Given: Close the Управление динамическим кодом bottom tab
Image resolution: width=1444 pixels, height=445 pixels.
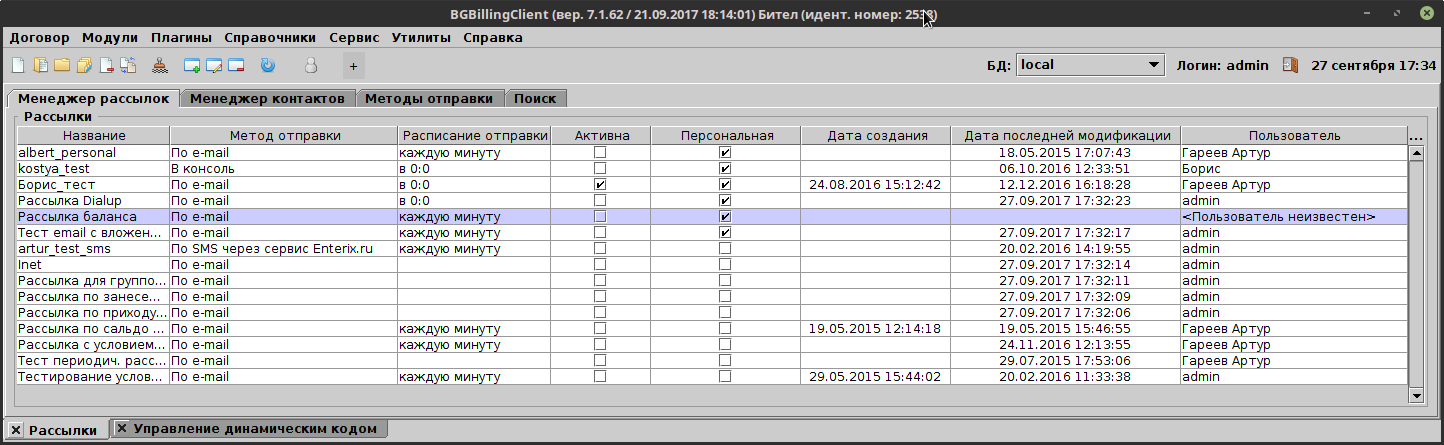Looking at the screenshot, I should click(122, 428).
